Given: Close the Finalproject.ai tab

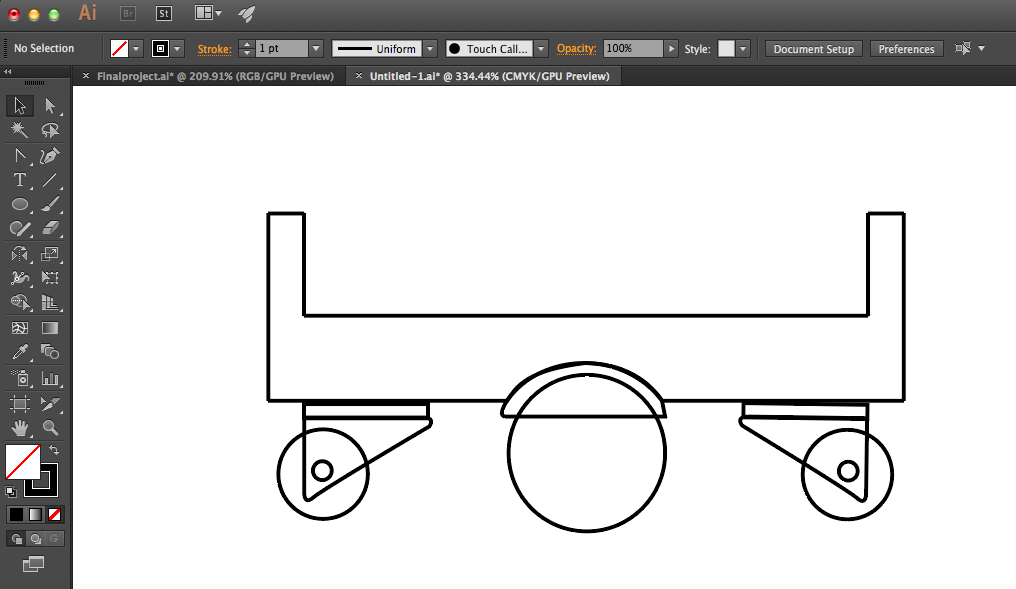Looking at the screenshot, I should pos(86,76).
